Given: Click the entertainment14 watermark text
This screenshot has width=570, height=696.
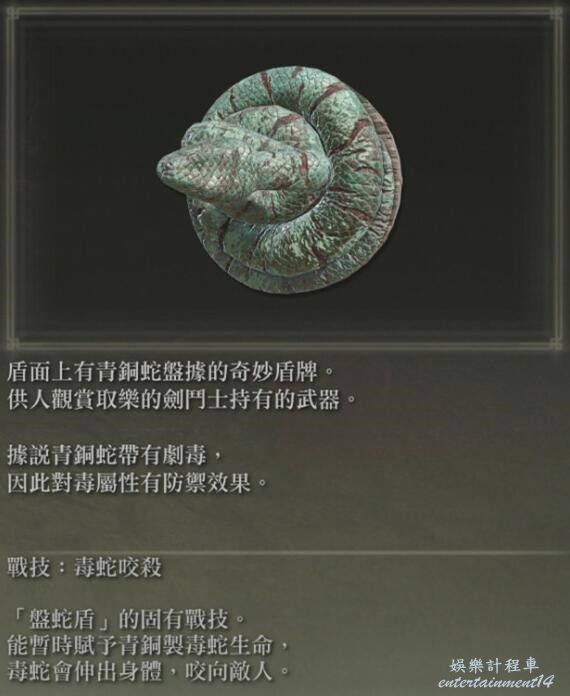Looking at the screenshot, I should tap(495, 682).
